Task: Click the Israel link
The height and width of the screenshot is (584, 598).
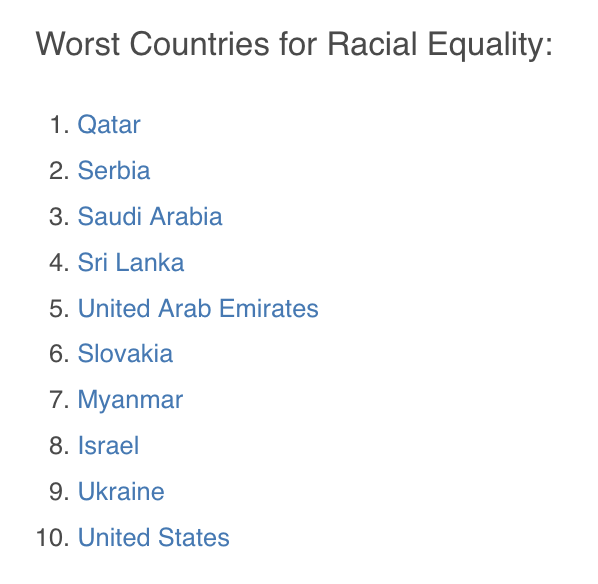Action: tap(108, 446)
